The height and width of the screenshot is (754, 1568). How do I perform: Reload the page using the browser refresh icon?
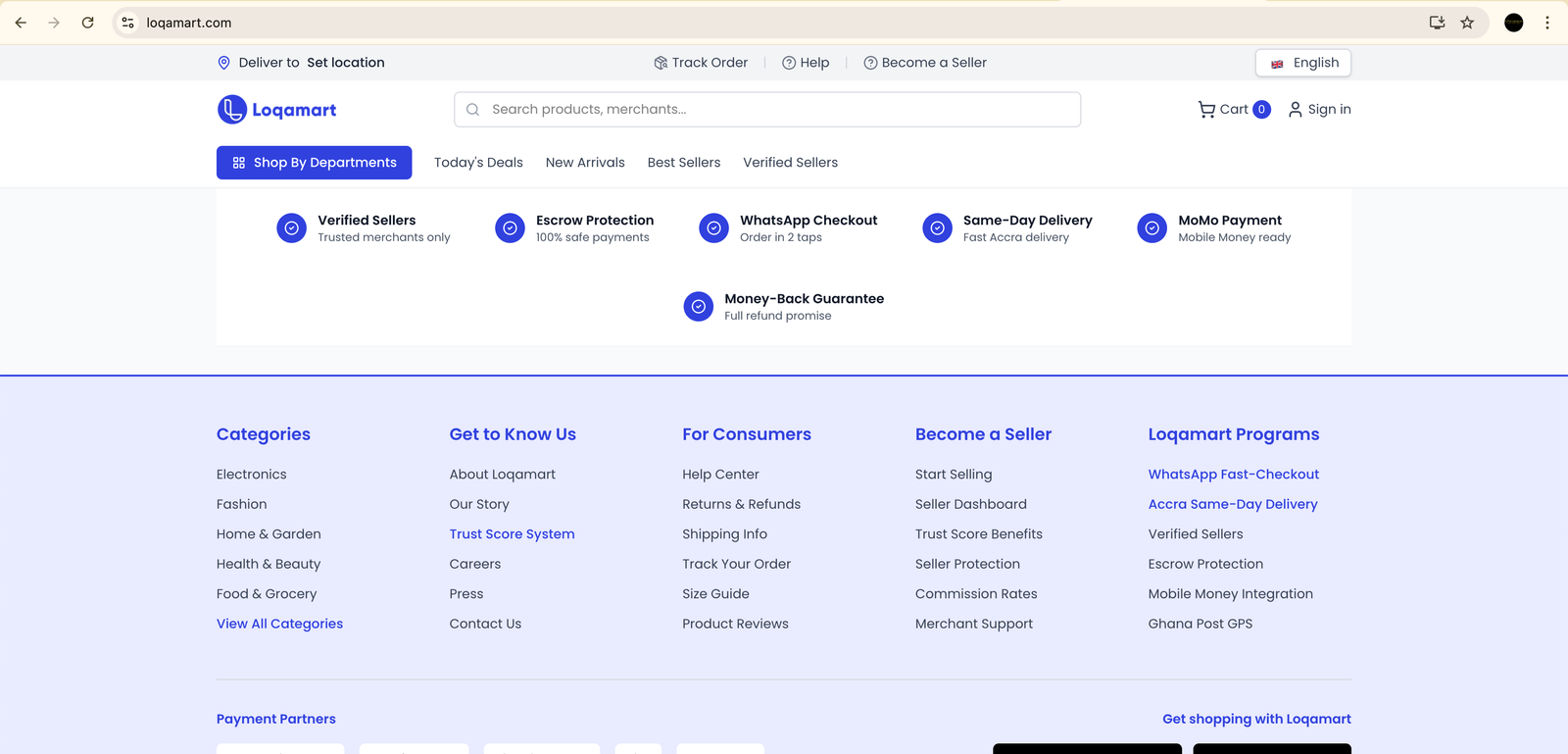click(88, 23)
